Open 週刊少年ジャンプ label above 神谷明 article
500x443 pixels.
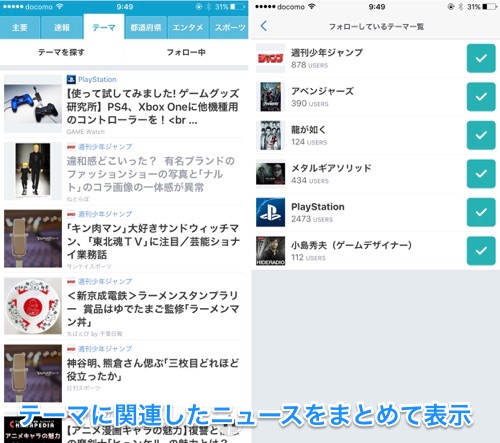(105, 349)
